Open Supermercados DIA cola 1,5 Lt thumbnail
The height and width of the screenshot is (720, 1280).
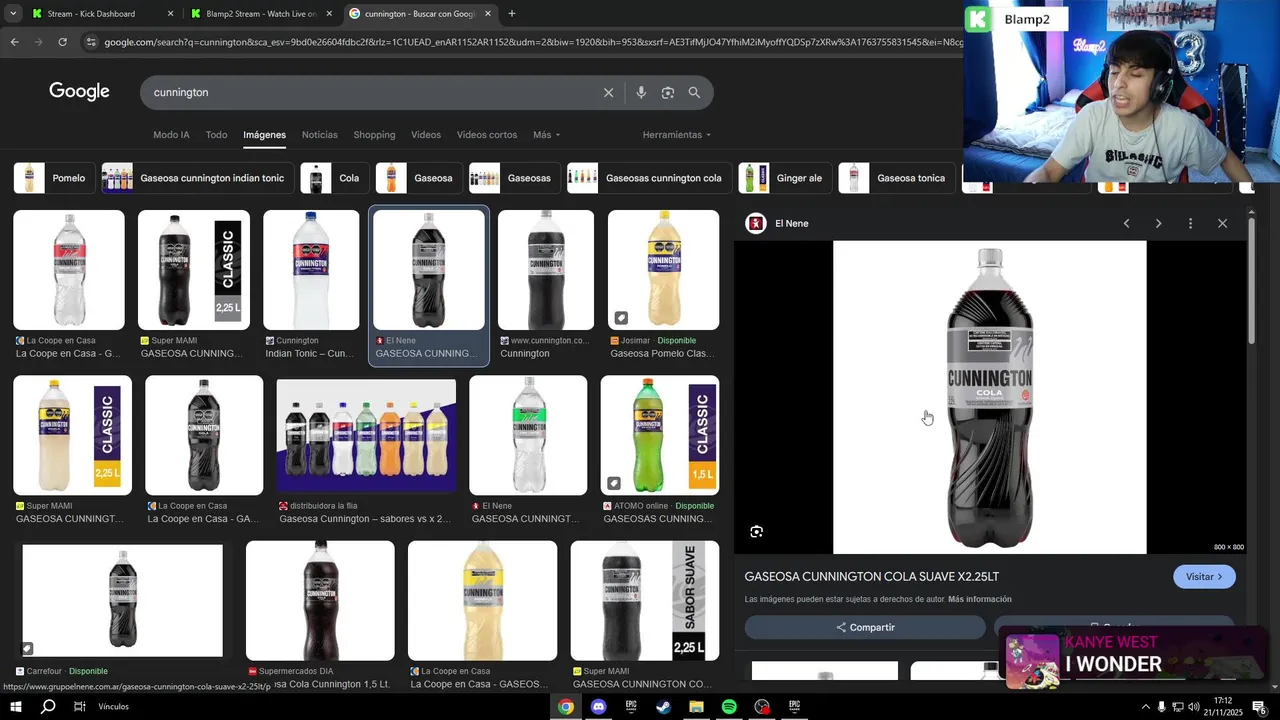click(x=320, y=601)
